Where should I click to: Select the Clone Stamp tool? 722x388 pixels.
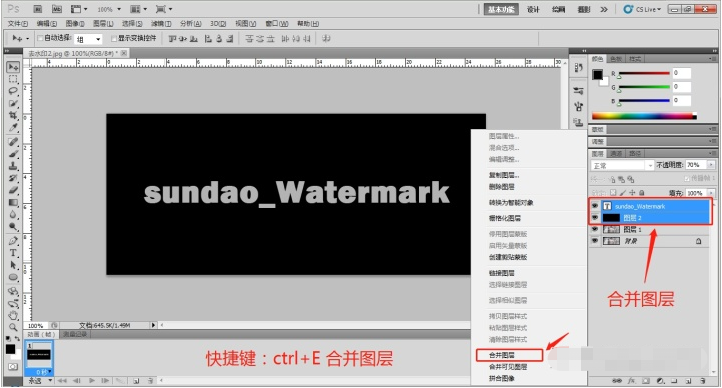(13, 166)
